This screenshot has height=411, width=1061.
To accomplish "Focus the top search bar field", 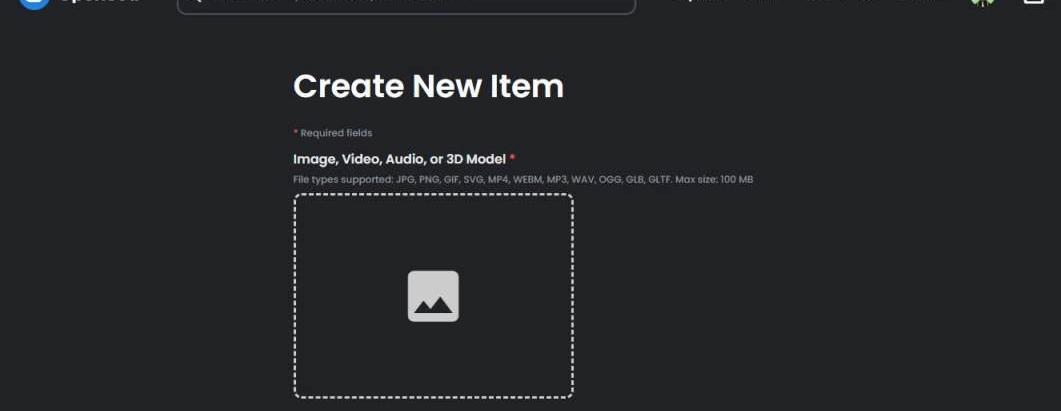I will pos(406,5).
